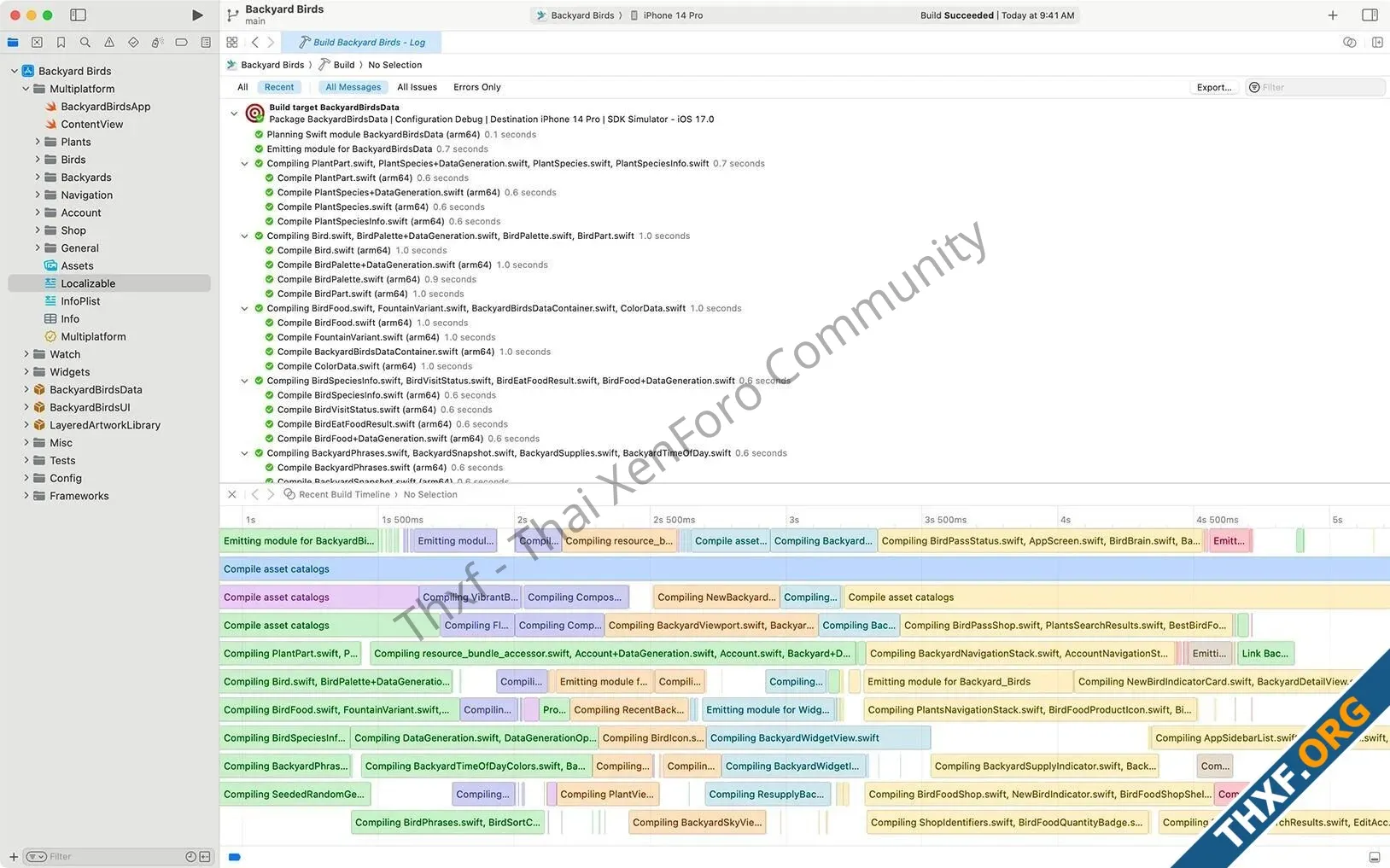Click the Export... button
Viewport: 1390px width, 868px height.
(1214, 87)
